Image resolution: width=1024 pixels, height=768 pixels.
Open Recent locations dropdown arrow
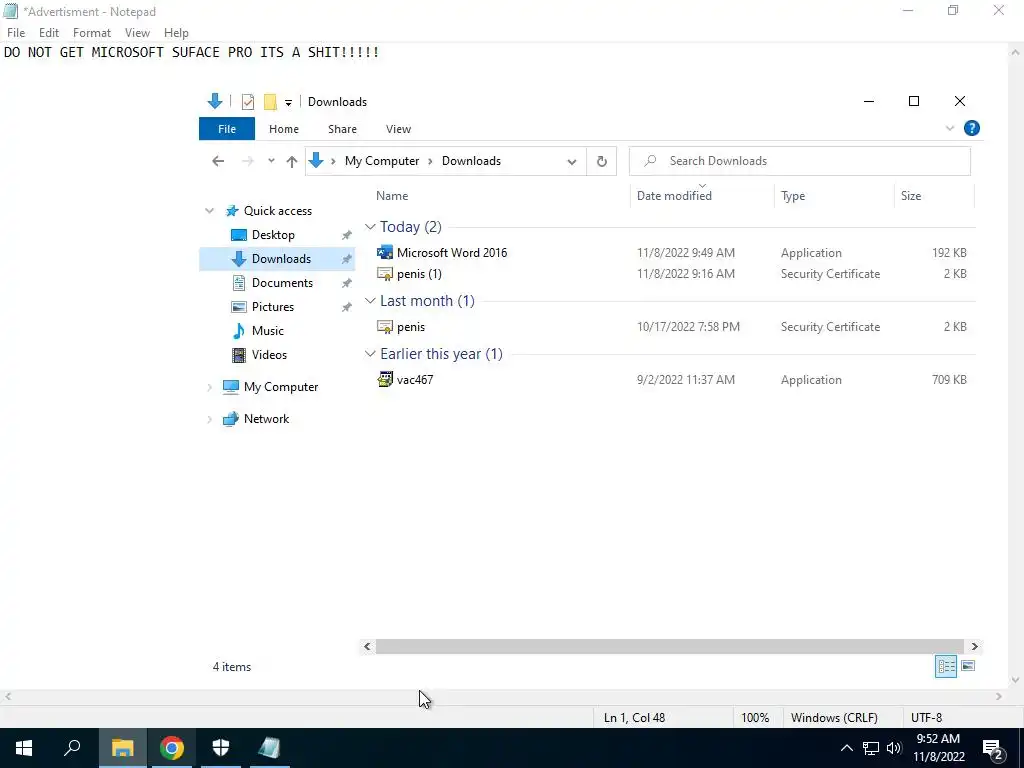[271, 161]
